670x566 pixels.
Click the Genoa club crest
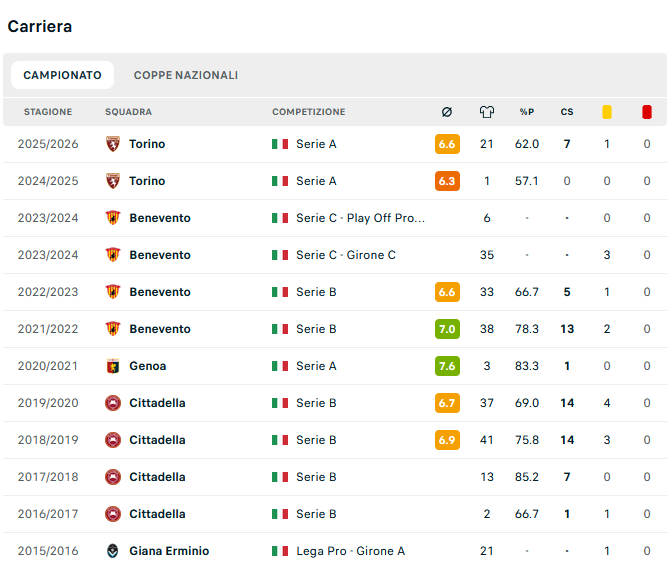pyautogui.click(x=113, y=366)
